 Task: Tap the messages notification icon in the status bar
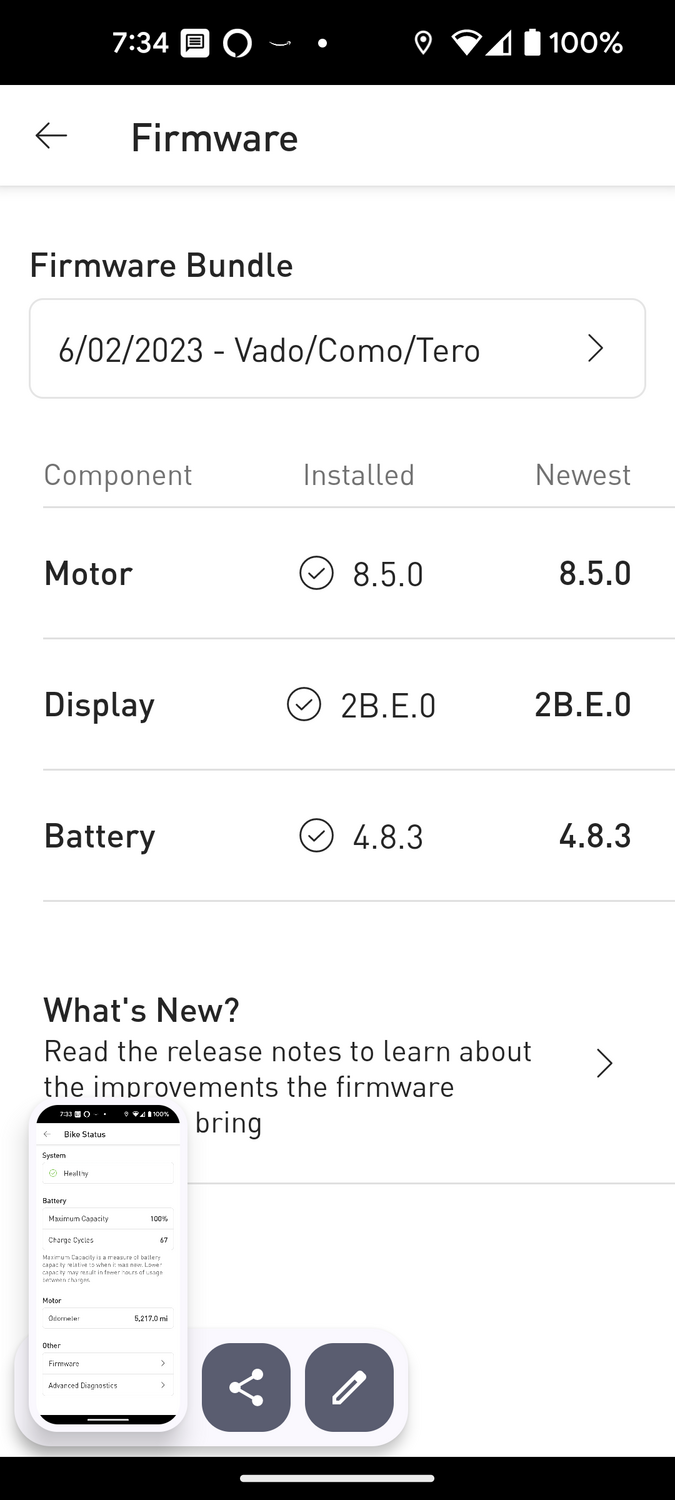[x=195, y=43]
